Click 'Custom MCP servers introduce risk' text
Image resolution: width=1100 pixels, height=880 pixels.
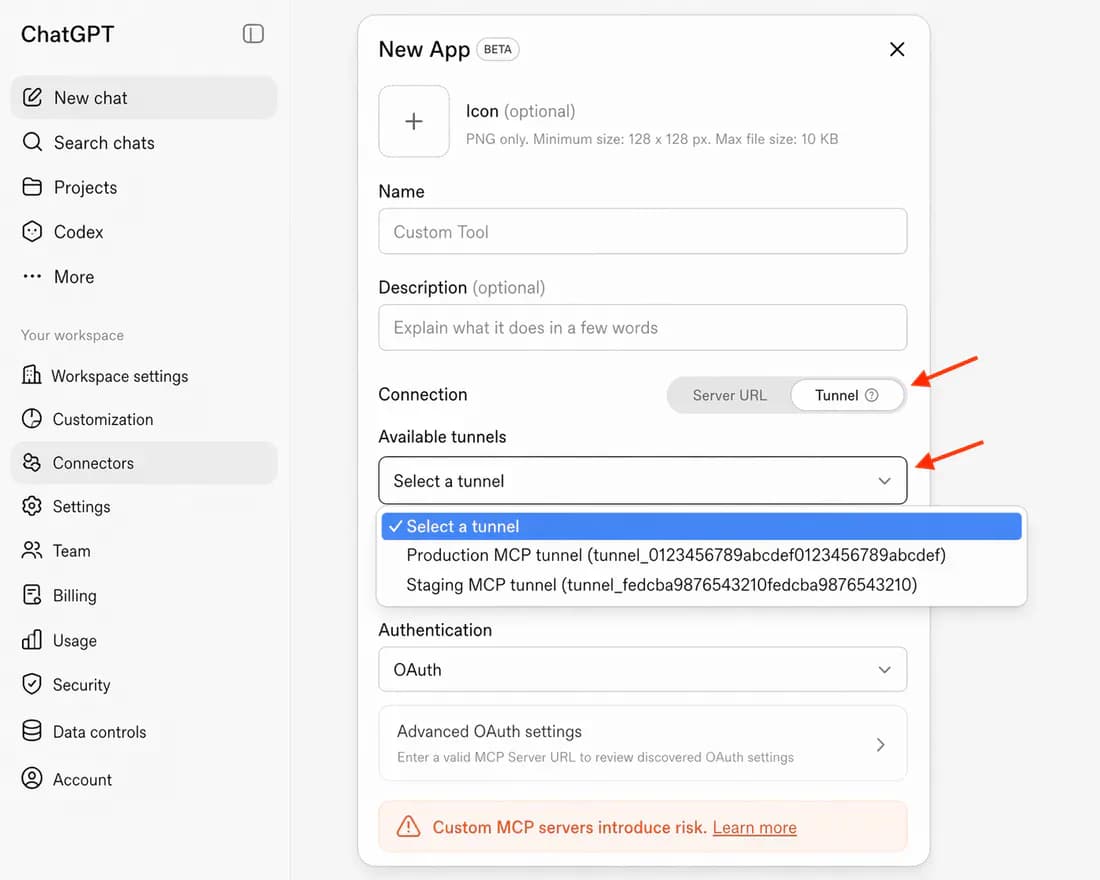pyautogui.click(x=569, y=827)
